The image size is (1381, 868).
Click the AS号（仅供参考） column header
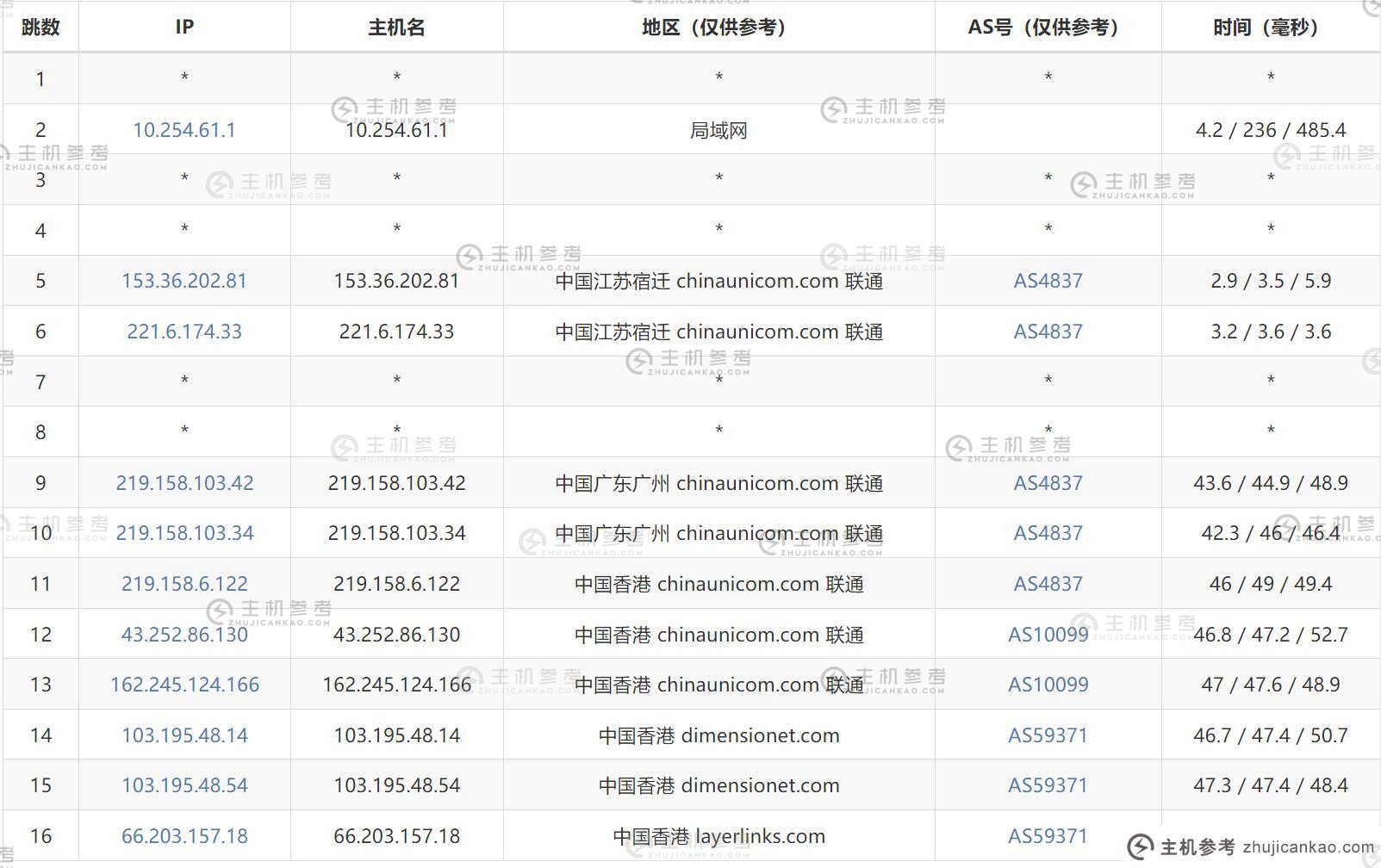point(1048,27)
